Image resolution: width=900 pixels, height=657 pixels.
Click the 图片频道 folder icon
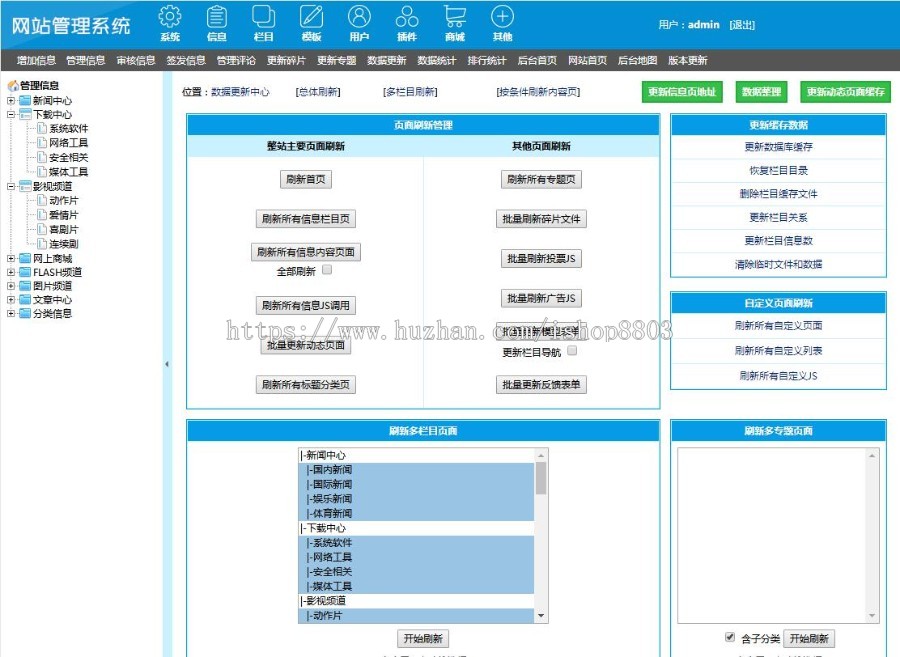(25, 286)
